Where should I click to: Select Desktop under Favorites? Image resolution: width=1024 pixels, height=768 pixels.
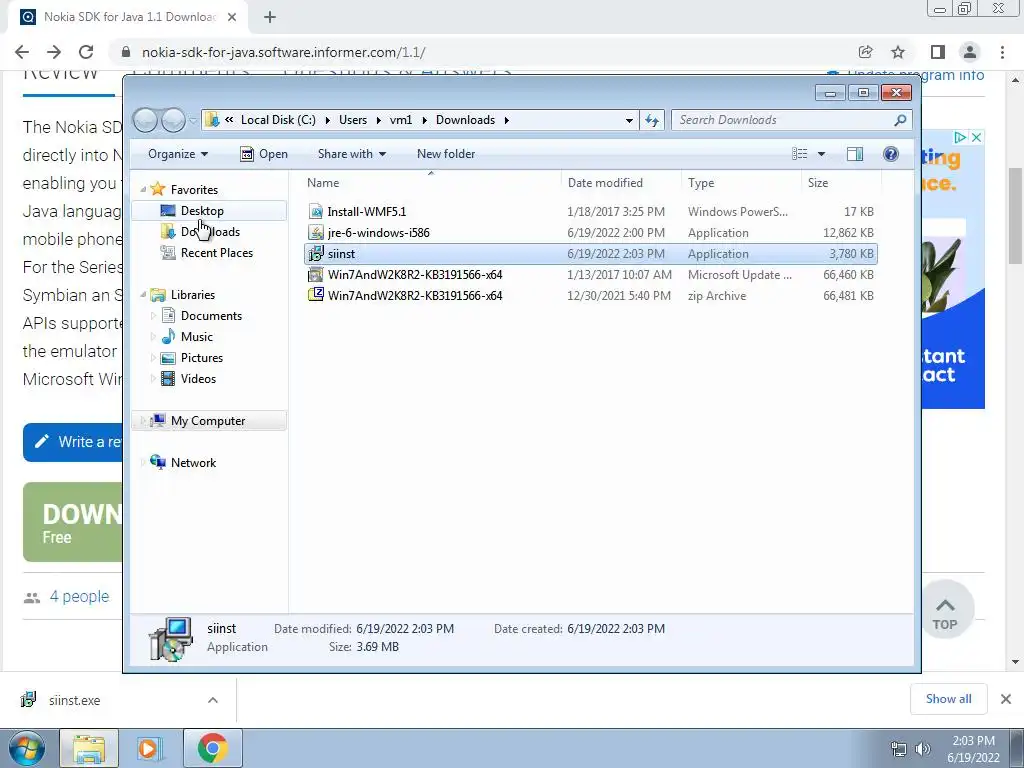202,211
